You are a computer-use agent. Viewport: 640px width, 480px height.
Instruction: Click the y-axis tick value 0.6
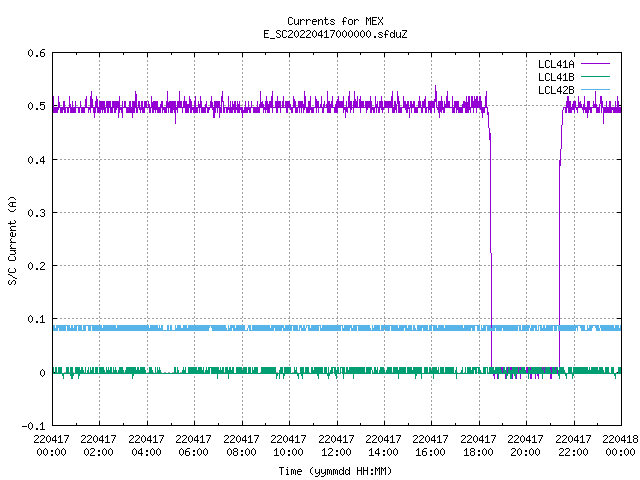[36, 53]
